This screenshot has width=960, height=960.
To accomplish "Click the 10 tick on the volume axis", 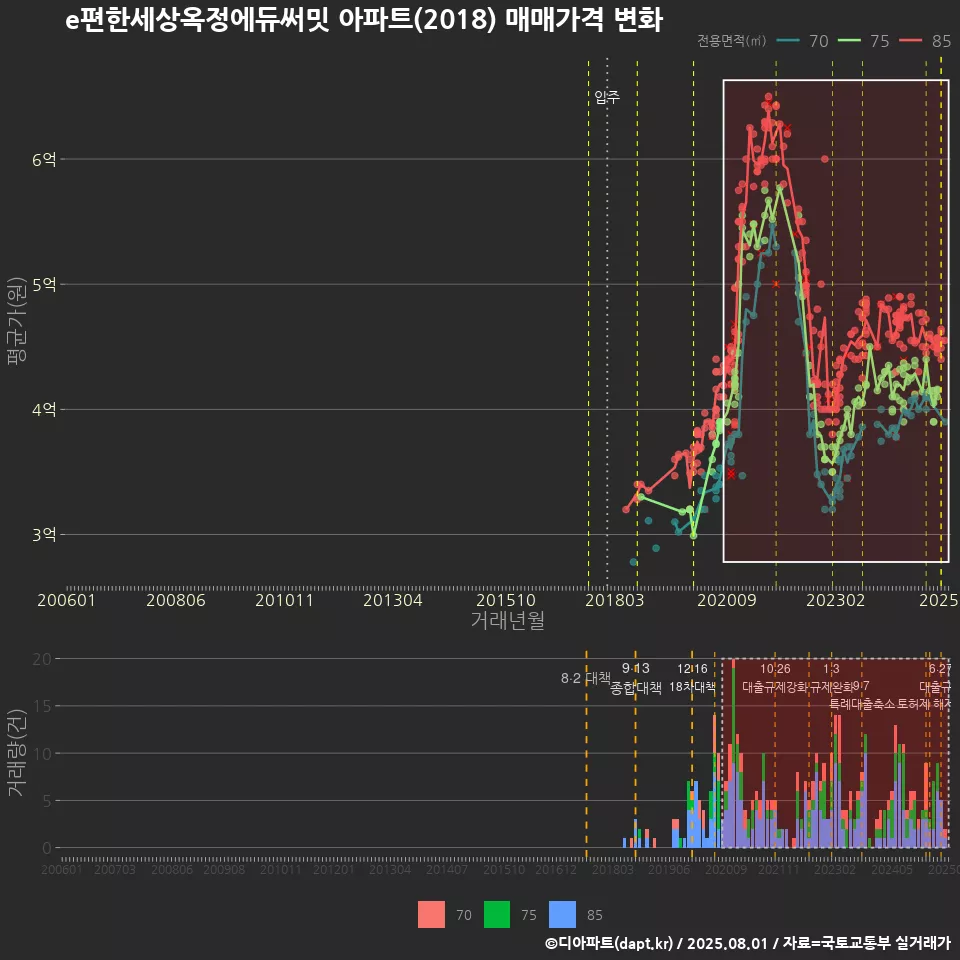I will pyautogui.click(x=42, y=753).
